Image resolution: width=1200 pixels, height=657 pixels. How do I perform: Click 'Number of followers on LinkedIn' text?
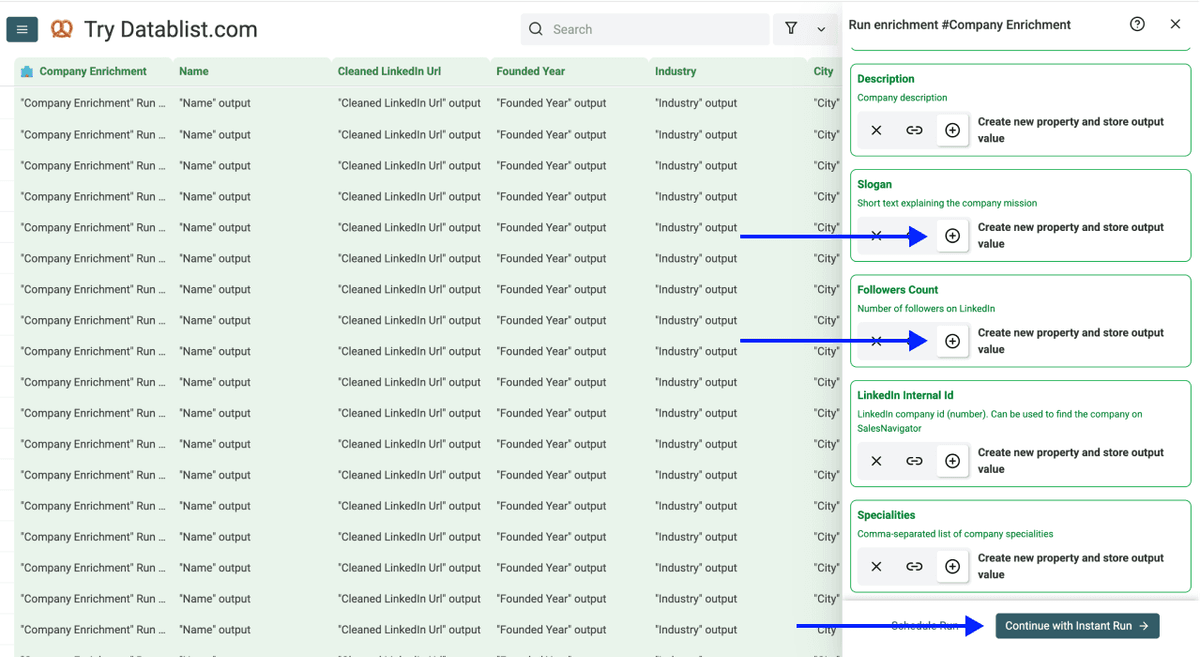[x=926, y=309]
